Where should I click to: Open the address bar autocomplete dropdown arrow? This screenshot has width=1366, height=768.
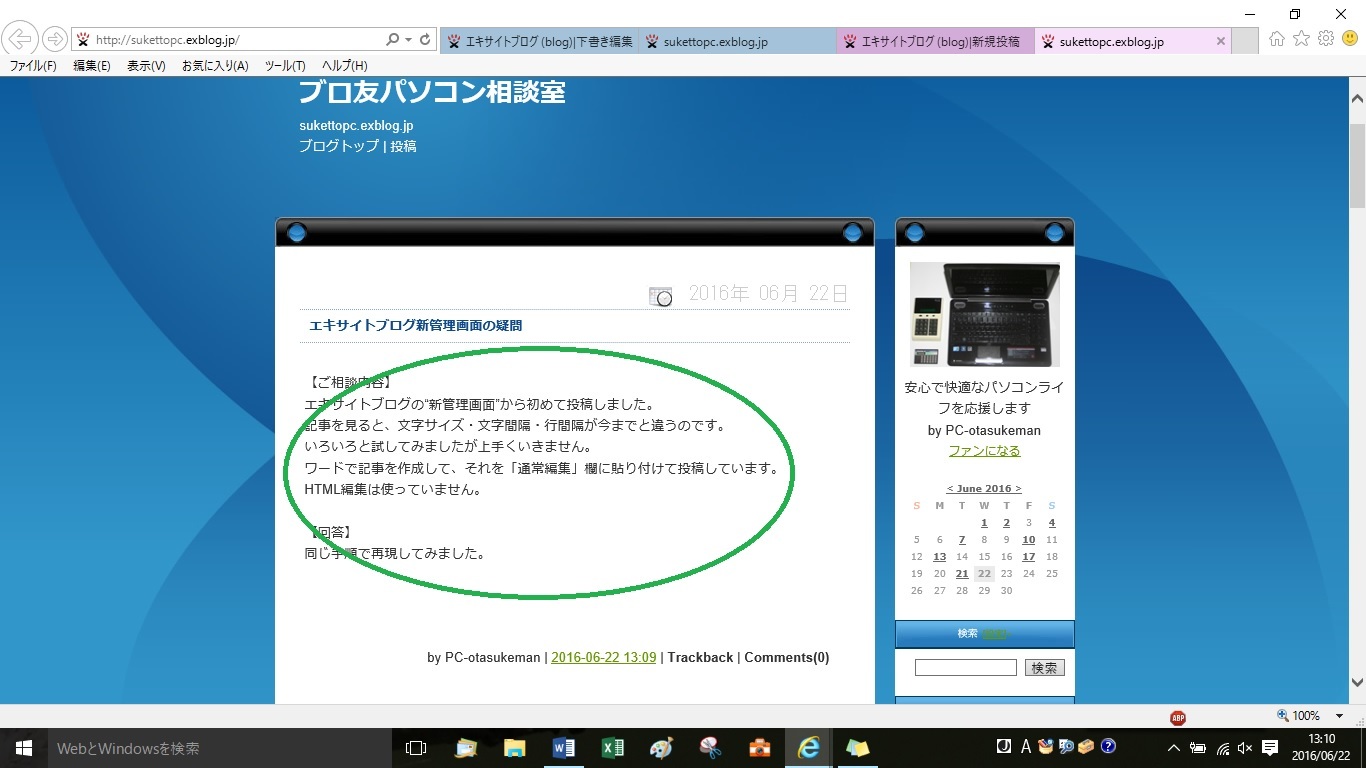(408, 40)
